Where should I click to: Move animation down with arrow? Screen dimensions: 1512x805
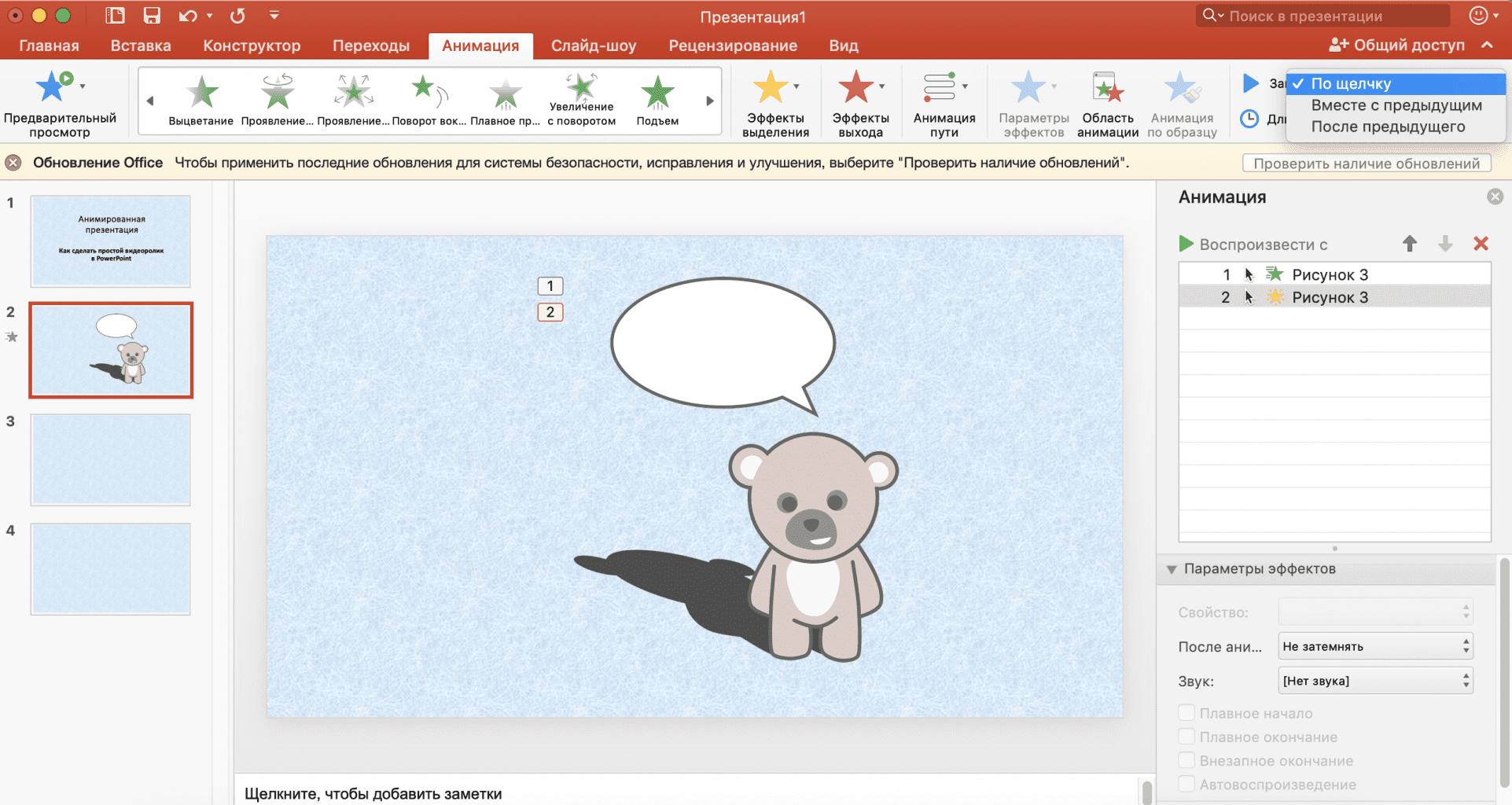[x=1445, y=244]
